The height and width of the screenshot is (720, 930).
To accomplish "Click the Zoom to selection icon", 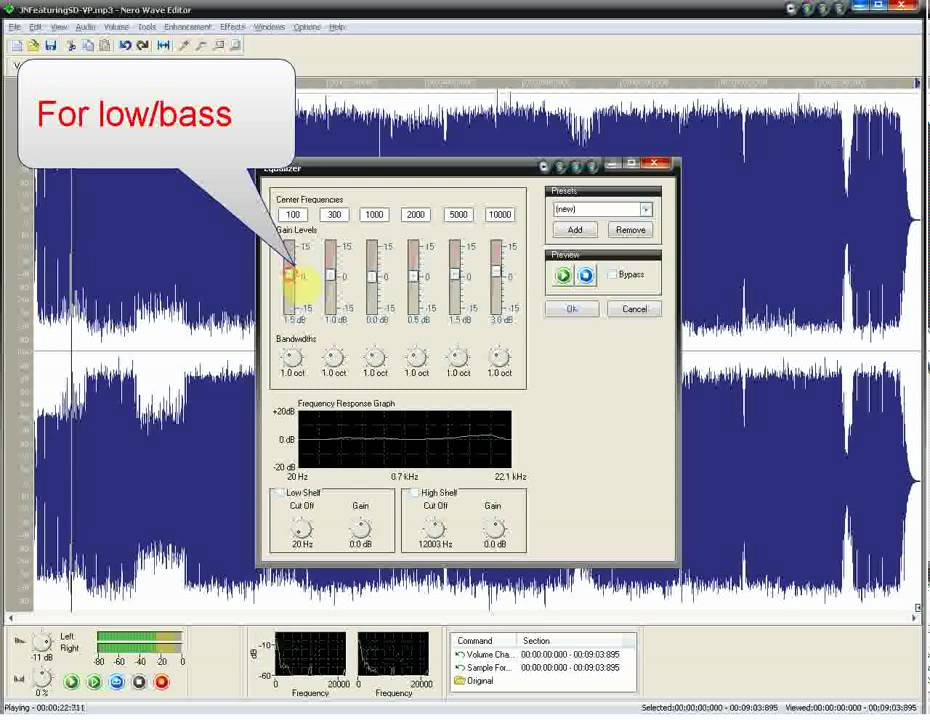I will [218, 46].
